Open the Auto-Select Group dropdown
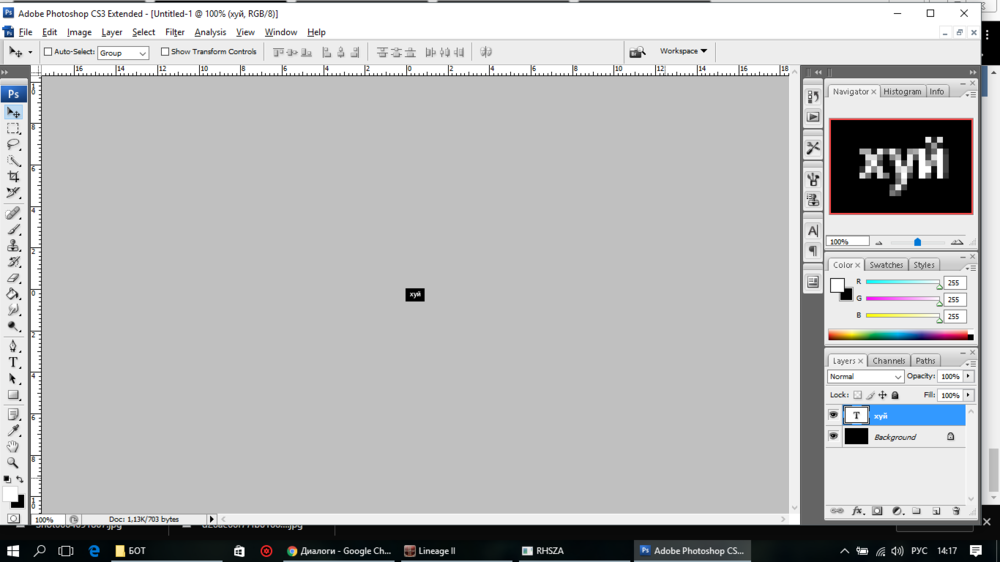This screenshot has height=562, width=1000. pyautogui.click(x=122, y=53)
